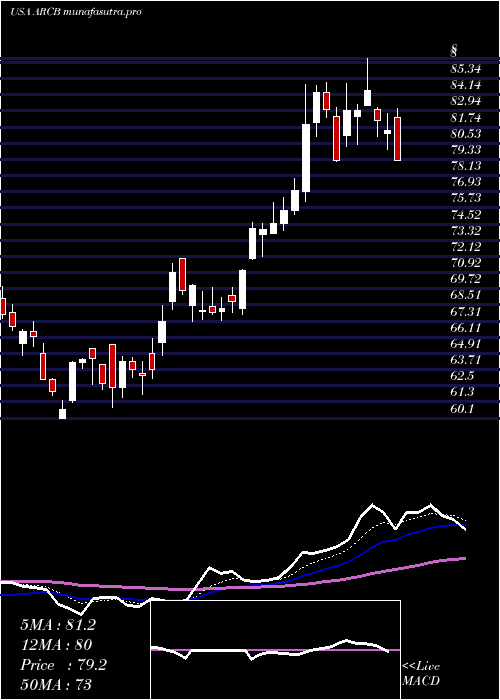Image resolution: width=500 pixels, height=700 pixels.
Task: Click the Price : 79.2 readout
Action: pos(63,665)
